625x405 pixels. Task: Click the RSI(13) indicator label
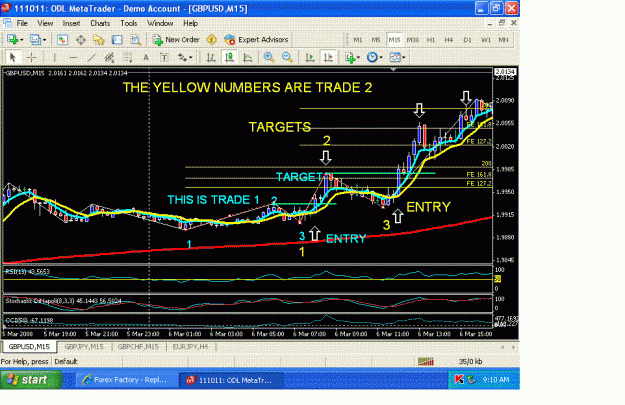pyautogui.click(x=28, y=271)
